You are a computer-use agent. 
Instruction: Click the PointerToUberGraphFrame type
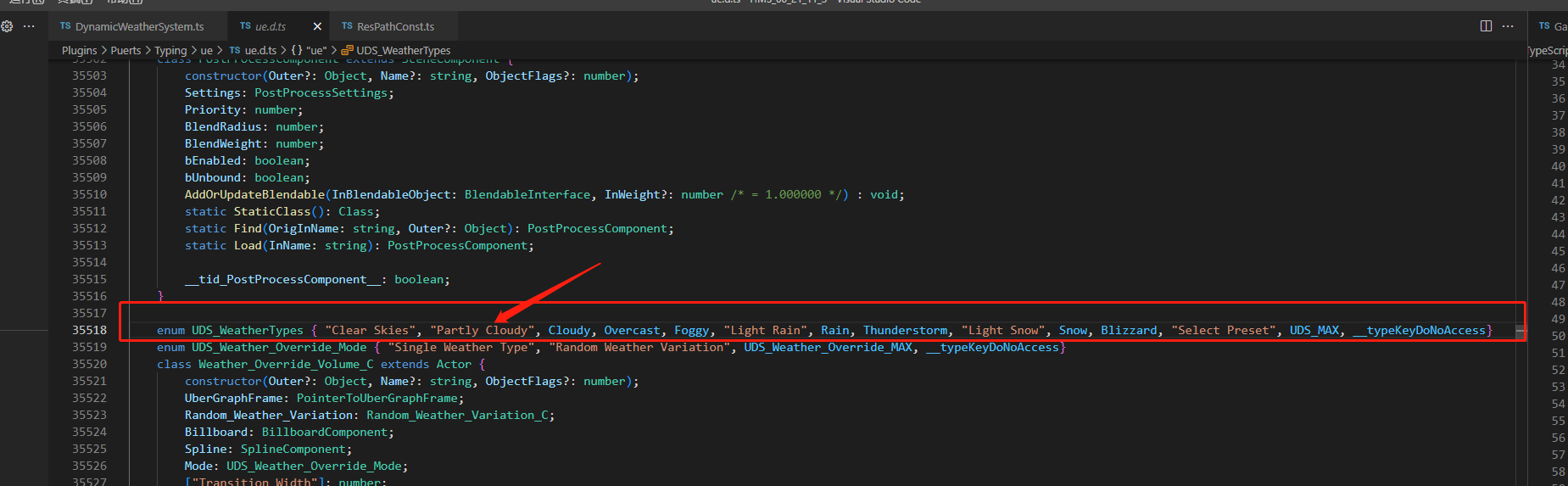click(377, 398)
